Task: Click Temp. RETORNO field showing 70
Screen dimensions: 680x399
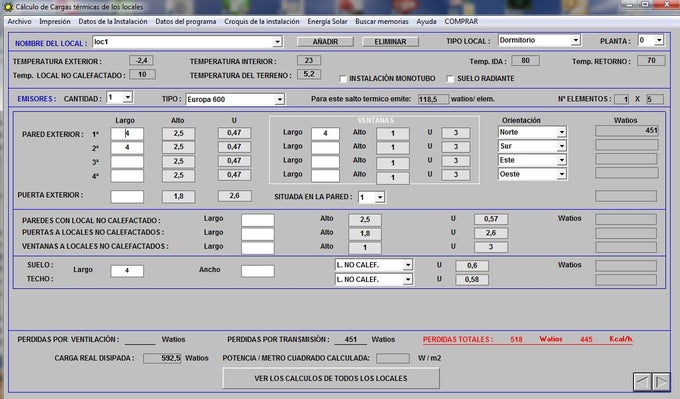Action: pyautogui.click(x=651, y=61)
